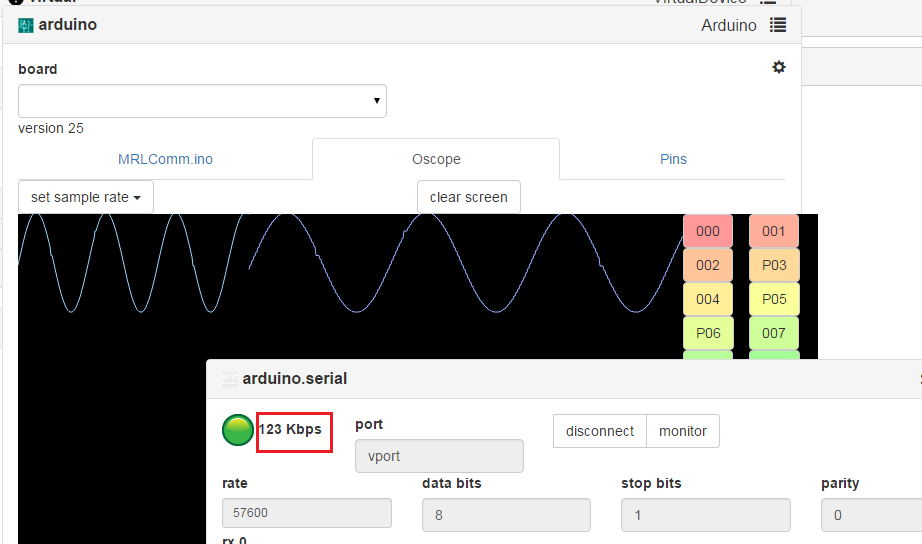The width and height of the screenshot is (922, 544).
Task: Click the arduino.serial panel title
Action: click(295, 379)
